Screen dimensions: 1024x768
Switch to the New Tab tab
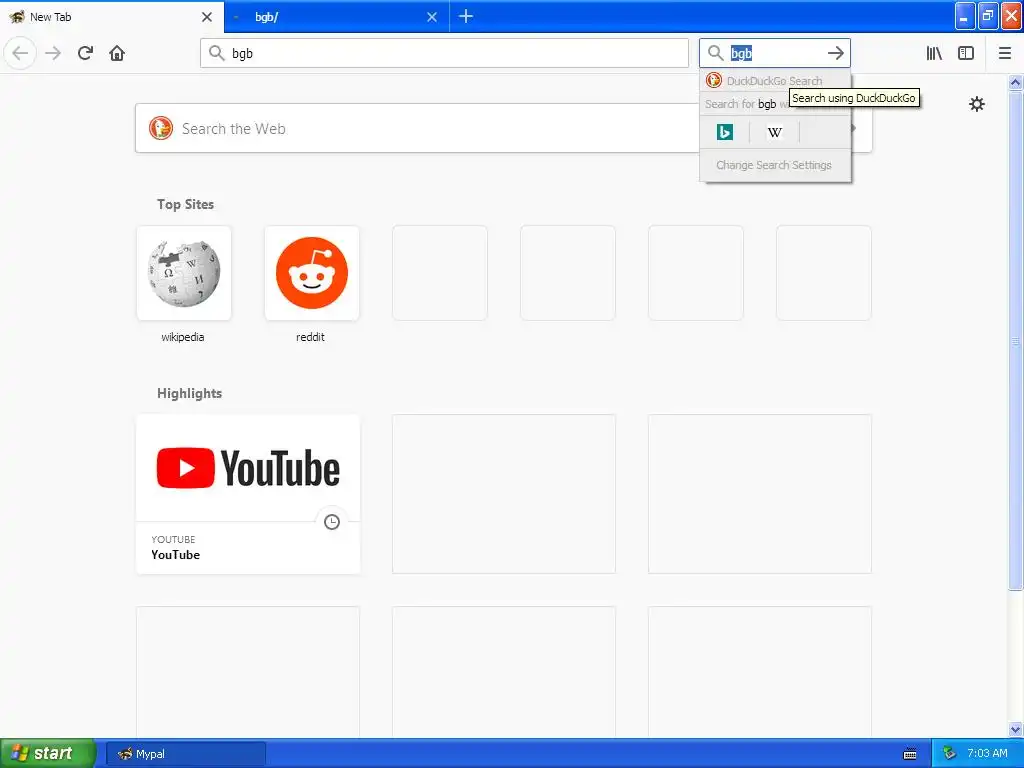click(x=112, y=16)
